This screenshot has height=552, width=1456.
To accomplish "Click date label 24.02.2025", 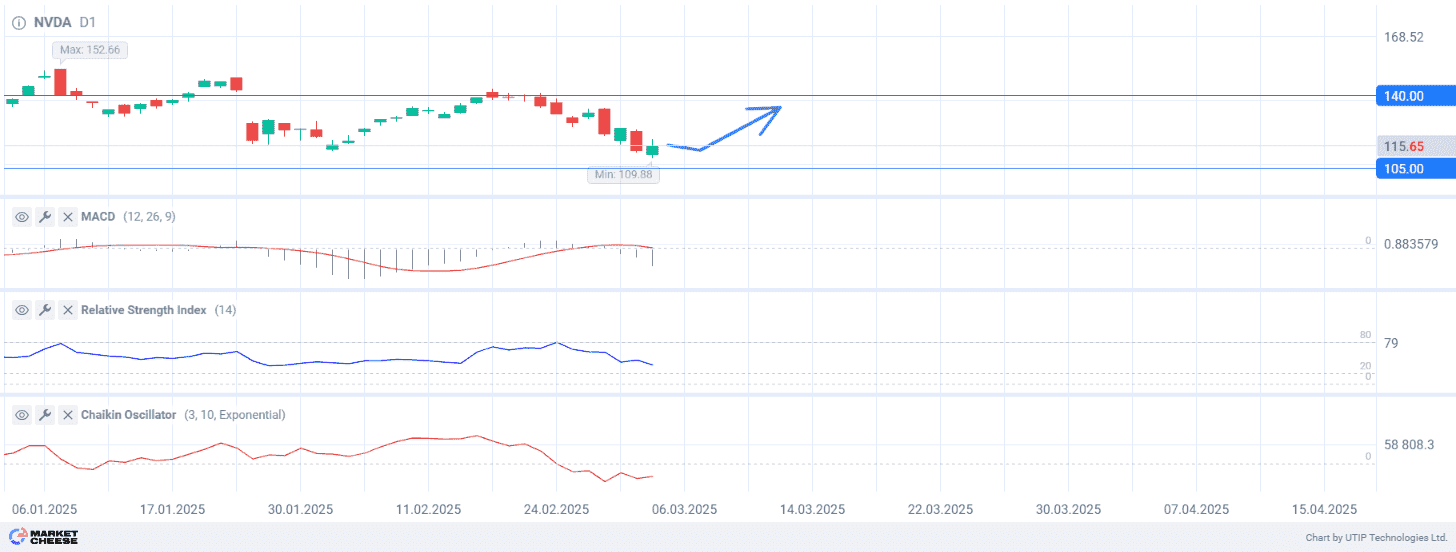I will [x=556, y=509].
